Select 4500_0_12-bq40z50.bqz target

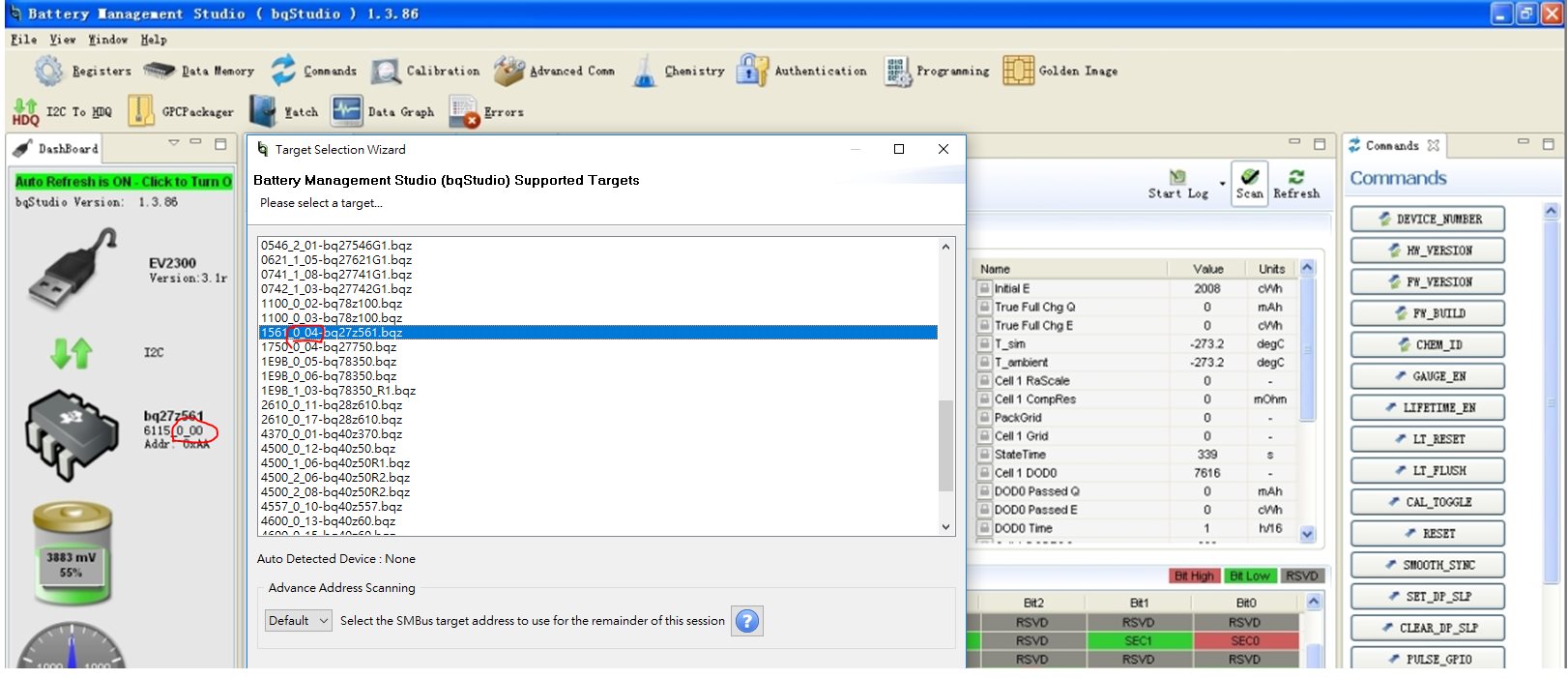[x=597, y=449]
